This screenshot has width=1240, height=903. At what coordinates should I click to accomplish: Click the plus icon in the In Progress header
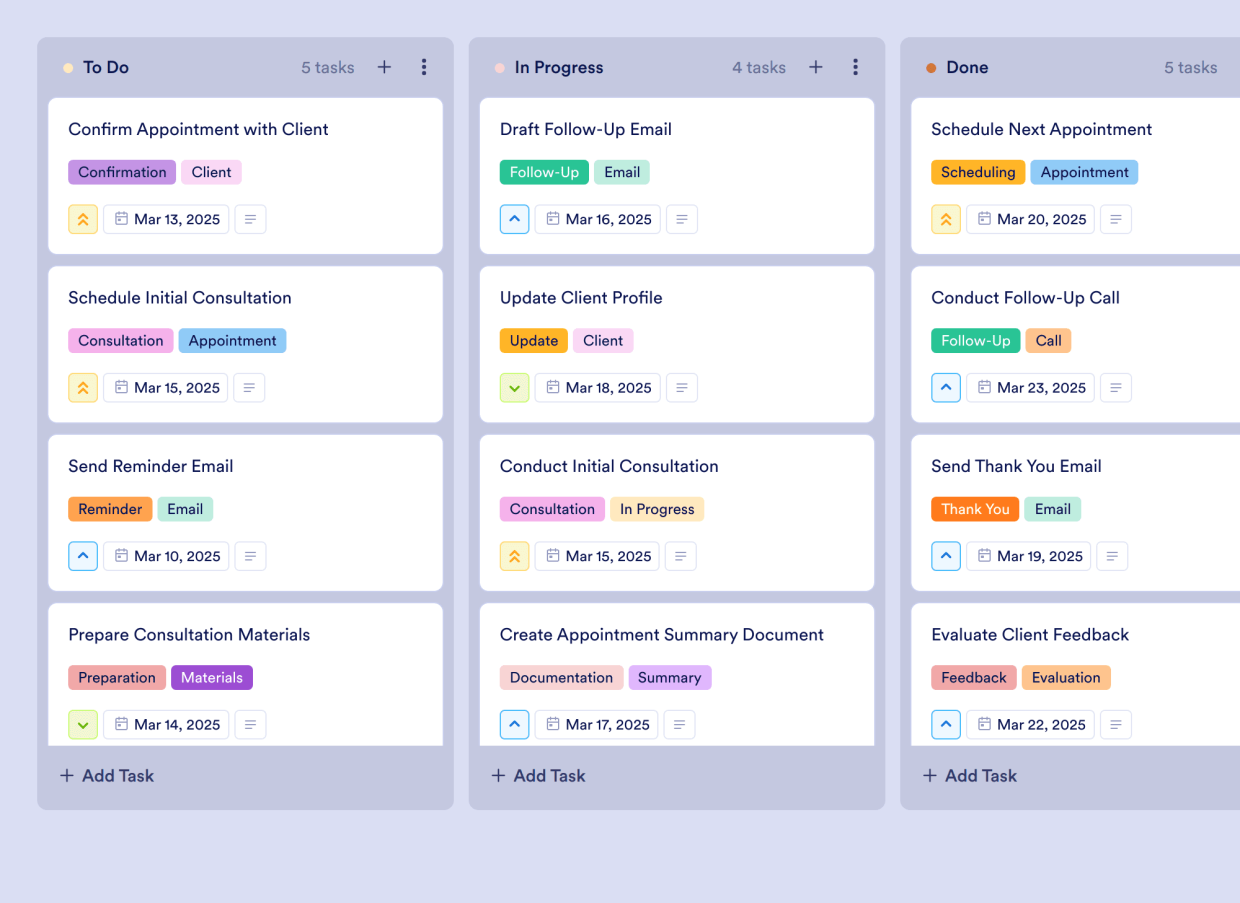[815, 67]
